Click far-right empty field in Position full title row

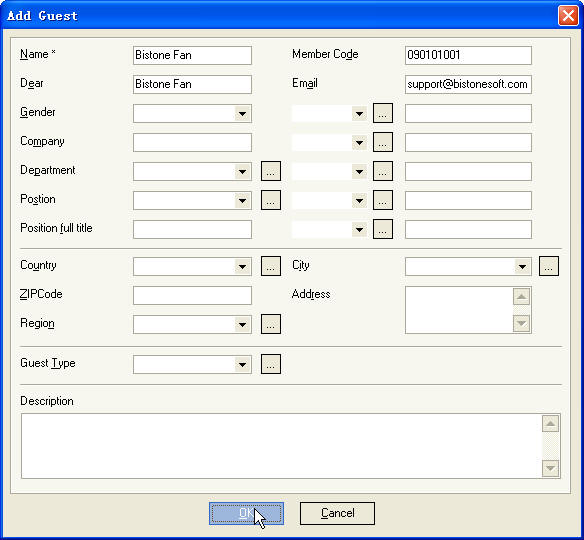(468, 229)
